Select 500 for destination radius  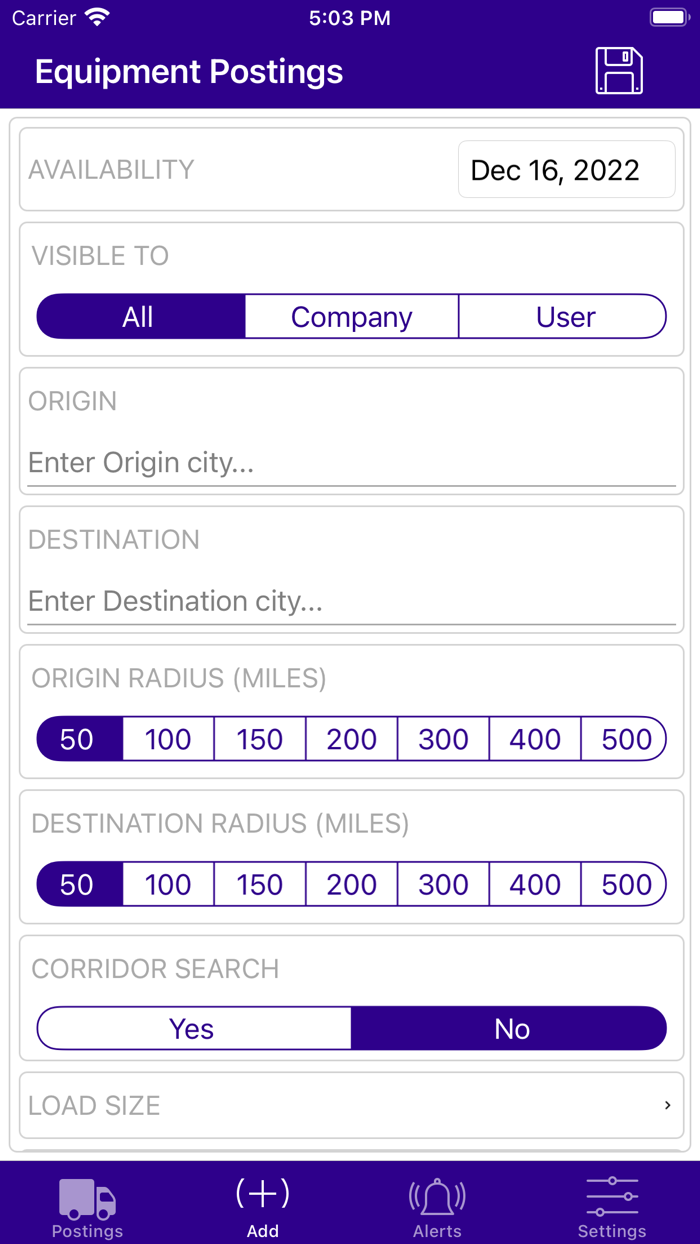click(623, 884)
